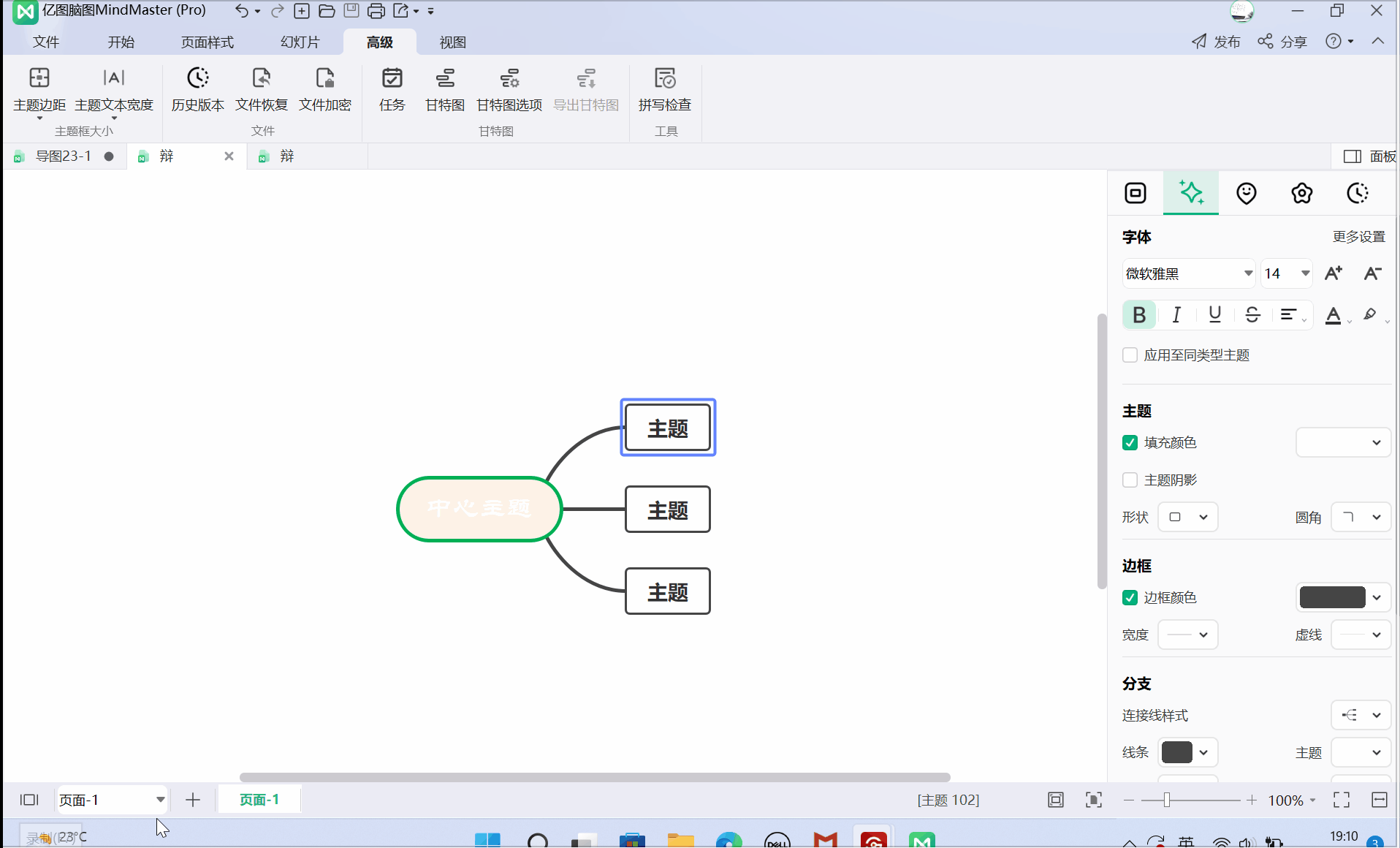
Task: Toggle Italic formatting
Action: point(1176,315)
